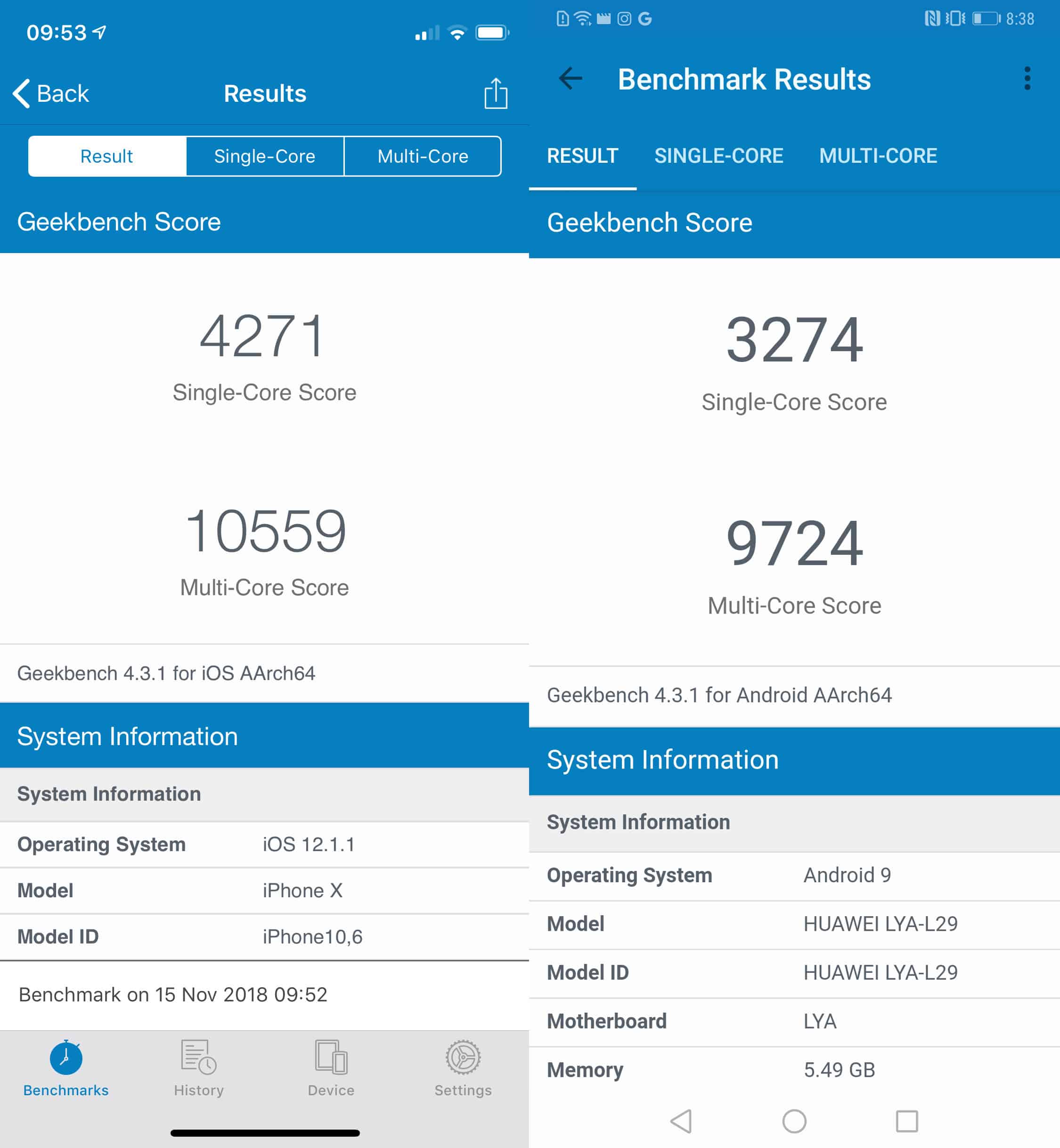Select Android Model ID row 'HUAWEI LYA-L29'
The image size is (1060, 1148).
(x=794, y=973)
